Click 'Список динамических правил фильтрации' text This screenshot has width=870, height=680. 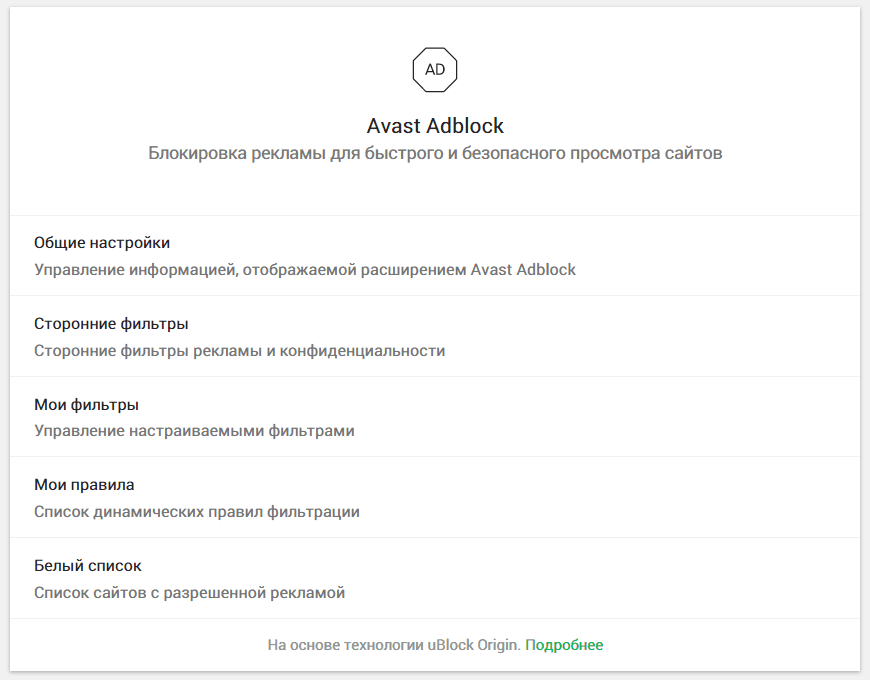(x=197, y=512)
